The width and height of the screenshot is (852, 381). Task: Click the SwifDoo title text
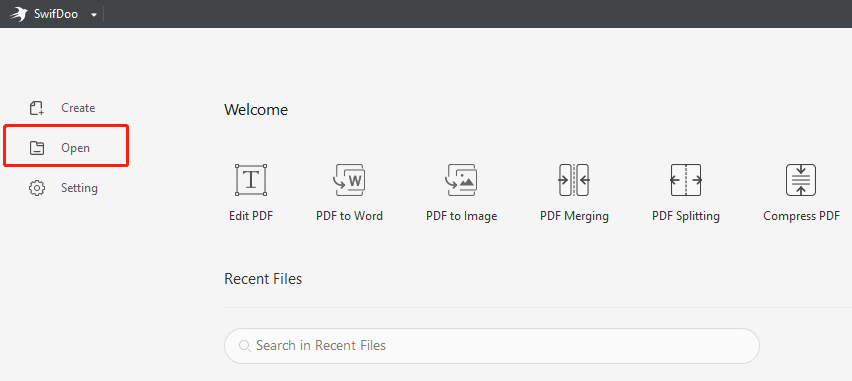point(56,14)
